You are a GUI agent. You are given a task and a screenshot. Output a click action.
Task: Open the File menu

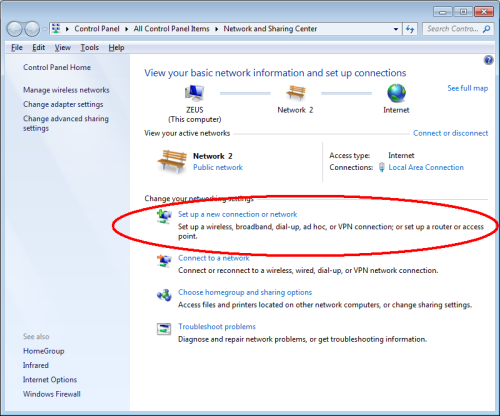pyautogui.click(x=17, y=48)
